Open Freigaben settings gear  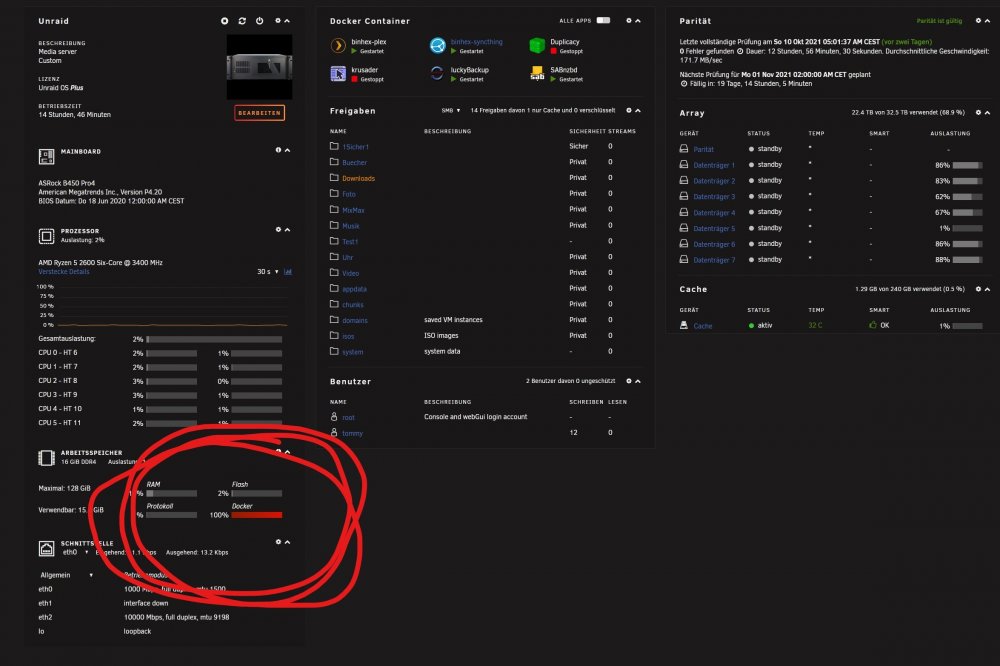pyautogui.click(x=629, y=110)
